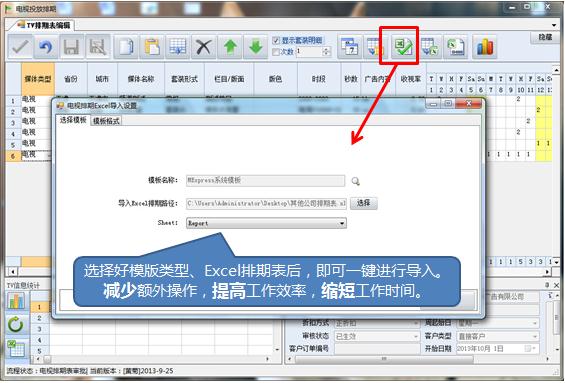Viewport: 565px width, 383px height.
Task: Click the 秒数 column header
Action: pos(351,79)
